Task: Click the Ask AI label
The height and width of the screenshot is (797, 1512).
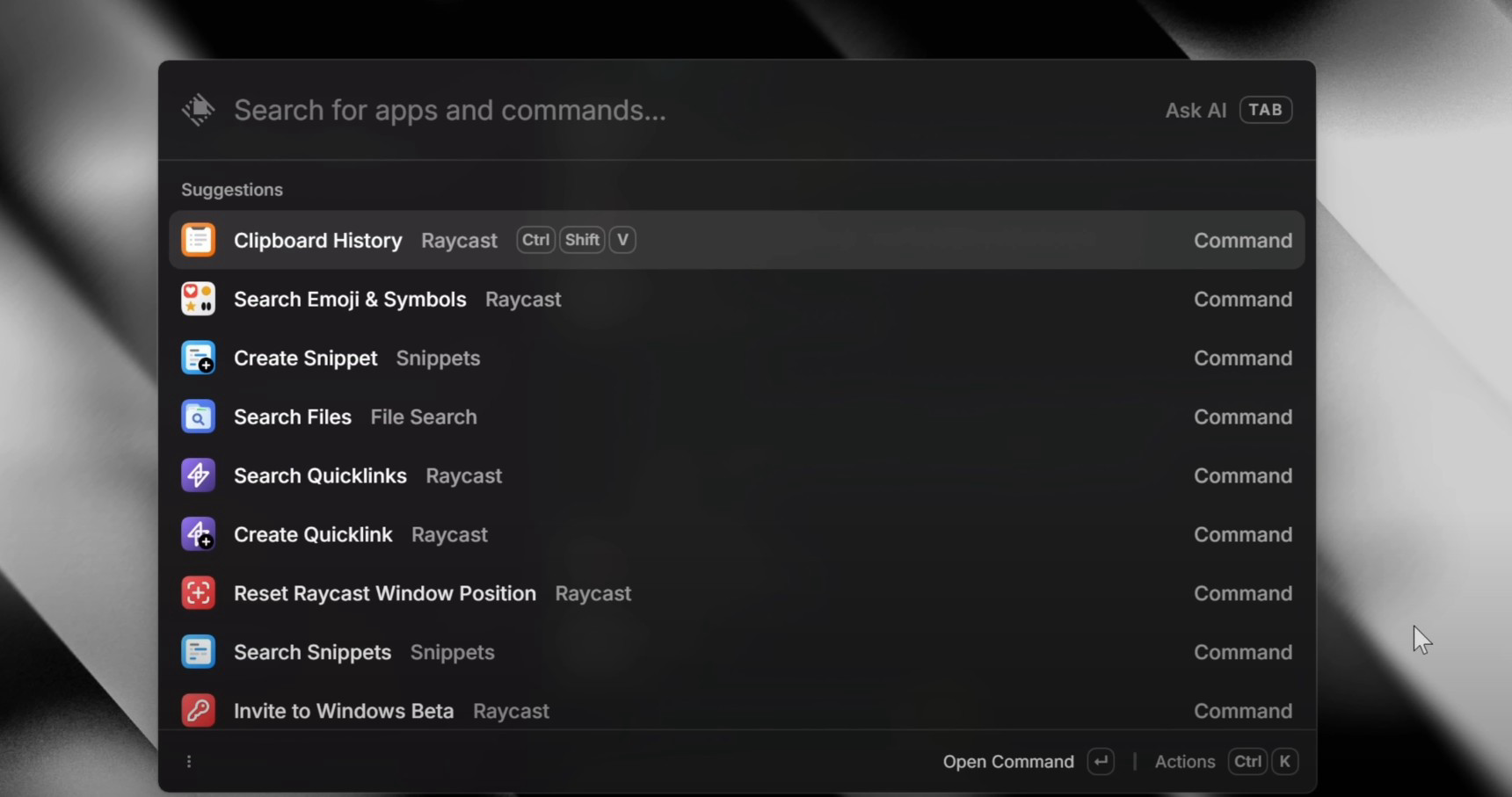Action: tap(1196, 110)
